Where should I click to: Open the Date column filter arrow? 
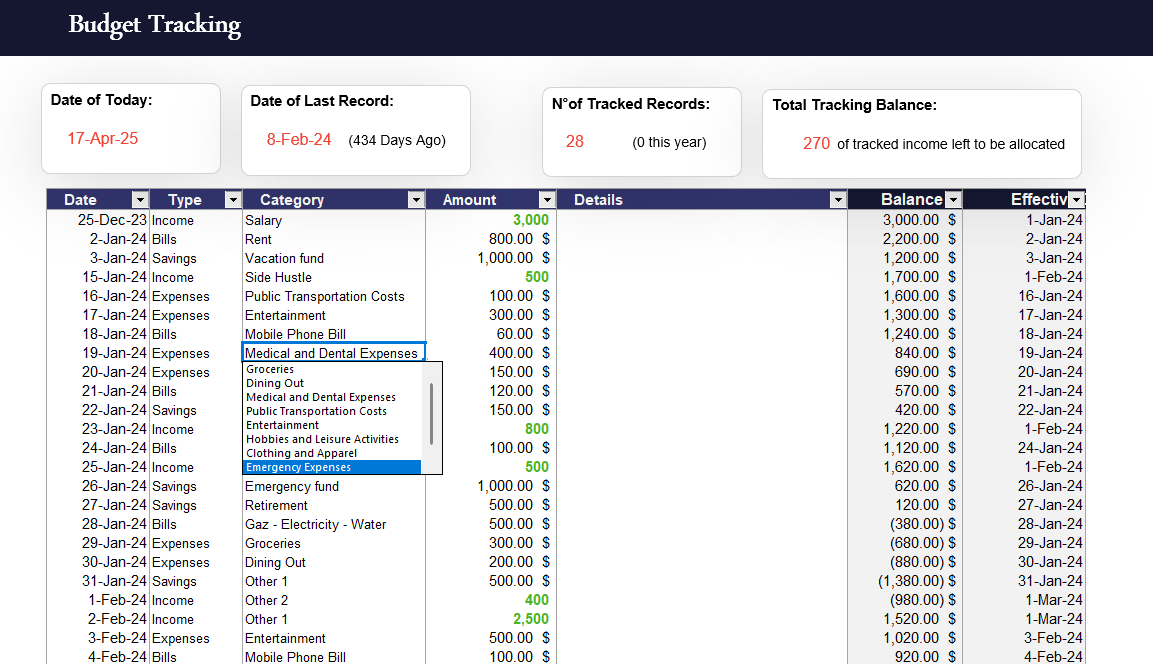(140, 200)
